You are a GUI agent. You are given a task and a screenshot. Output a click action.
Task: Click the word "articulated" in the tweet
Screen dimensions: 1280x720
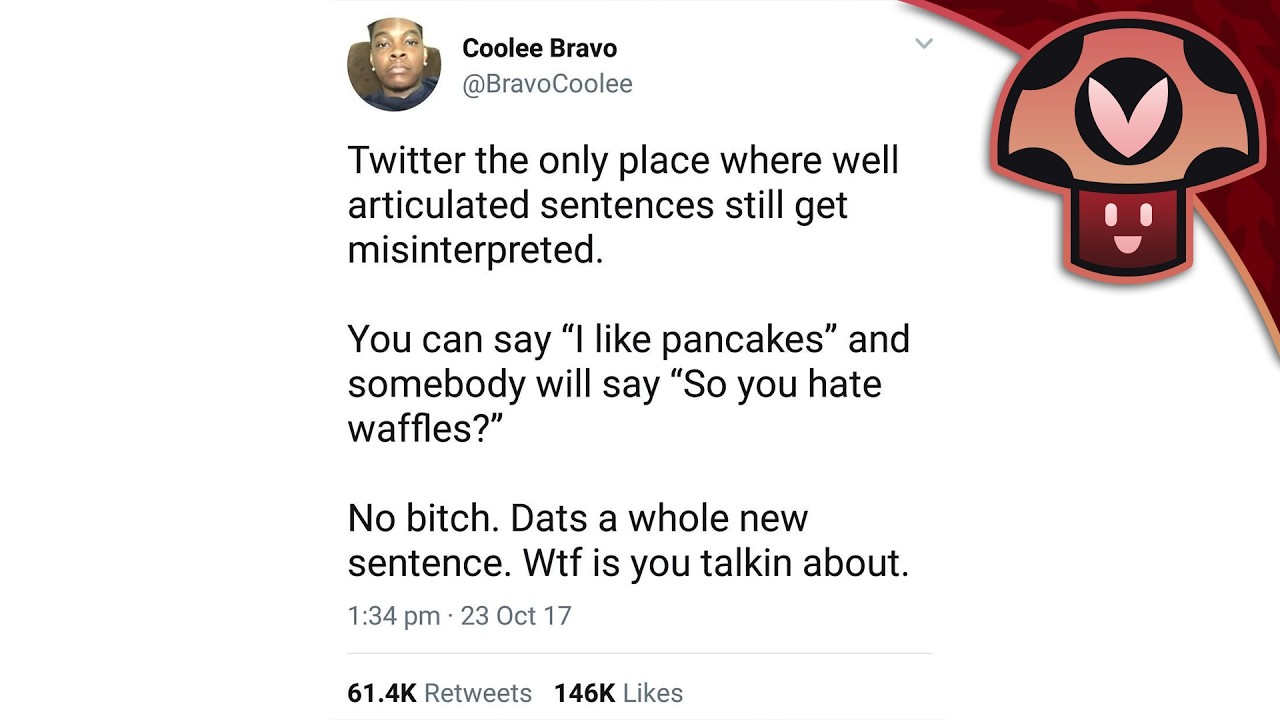[x=438, y=205]
